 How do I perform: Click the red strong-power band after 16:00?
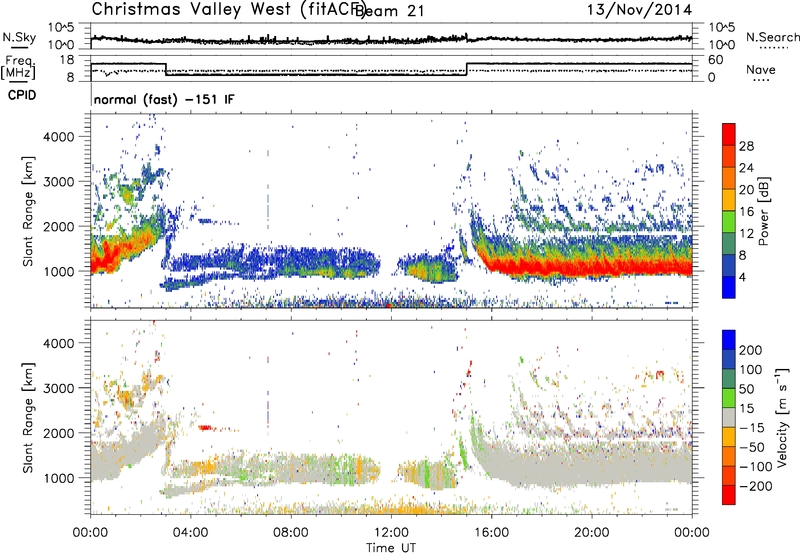(x=592, y=267)
